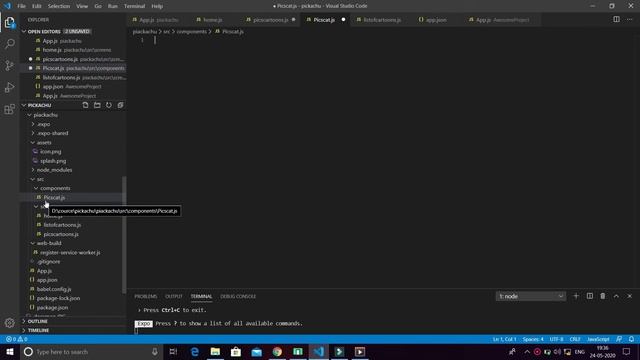Open the File menu

coord(21,6)
